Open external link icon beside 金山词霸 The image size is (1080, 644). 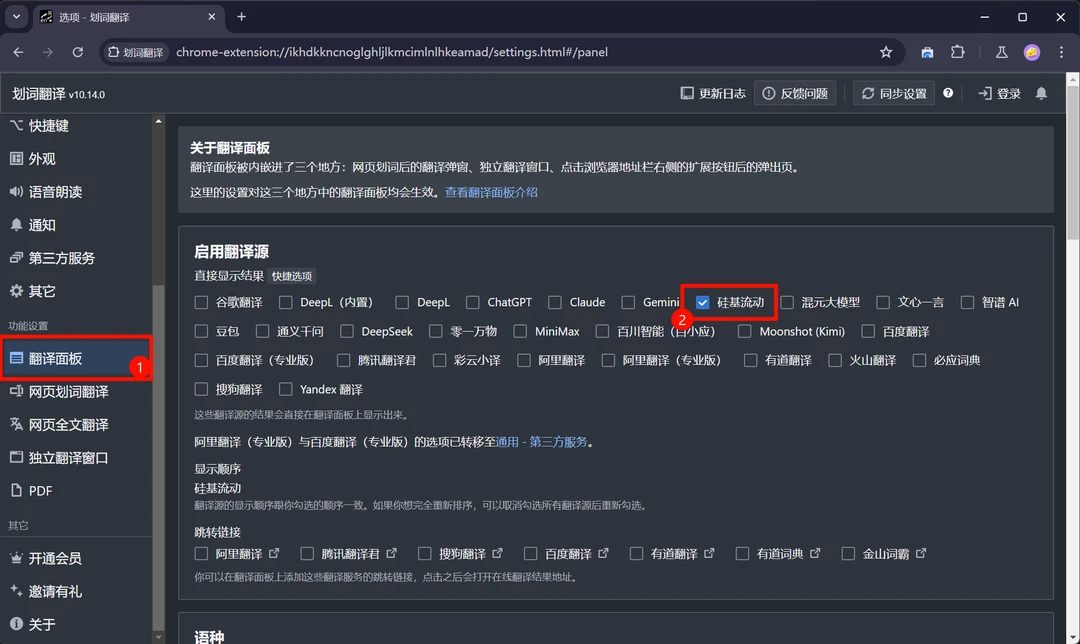(x=921, y=553)
